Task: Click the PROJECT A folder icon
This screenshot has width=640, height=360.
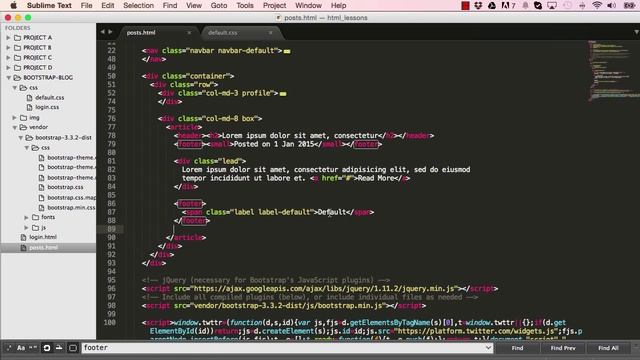Action: click(x=18, y=38)
